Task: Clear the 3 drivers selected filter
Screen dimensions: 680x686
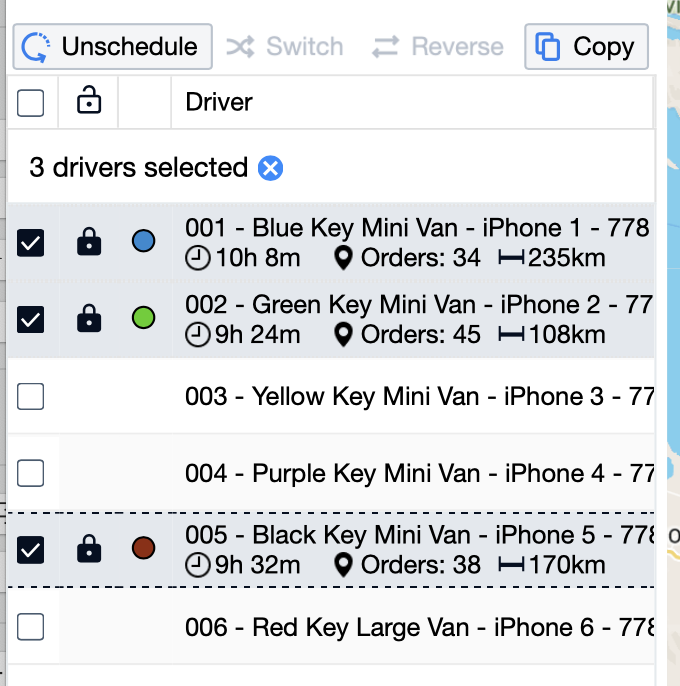Action: click(270, 168)
